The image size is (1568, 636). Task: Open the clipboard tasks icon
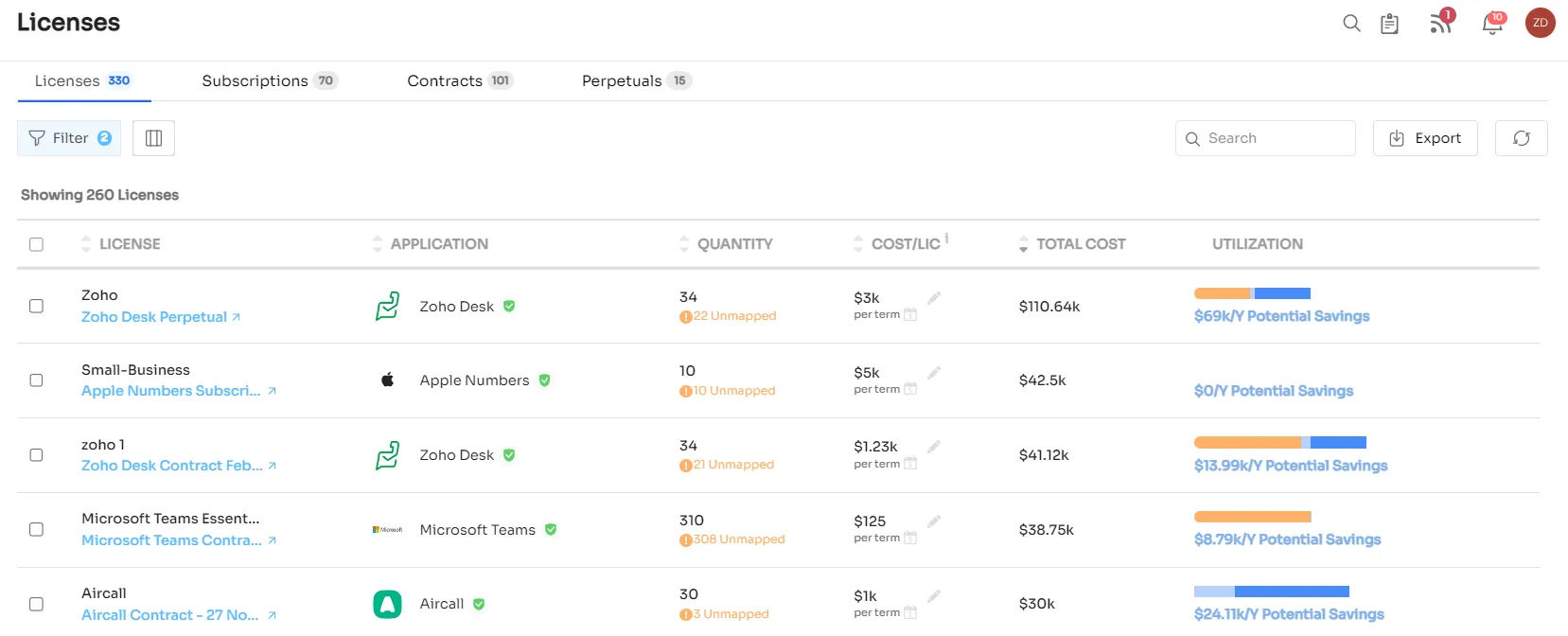1389,24
